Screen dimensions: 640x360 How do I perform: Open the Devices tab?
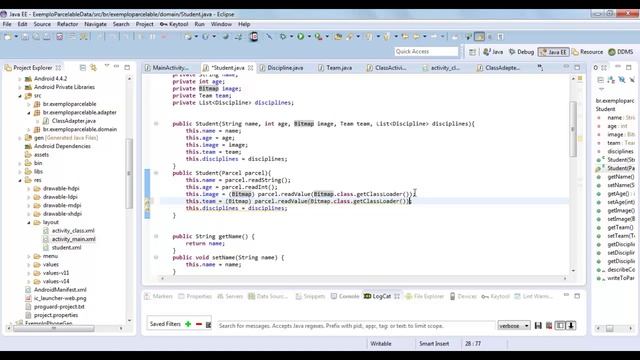click(x=463, y=296)
